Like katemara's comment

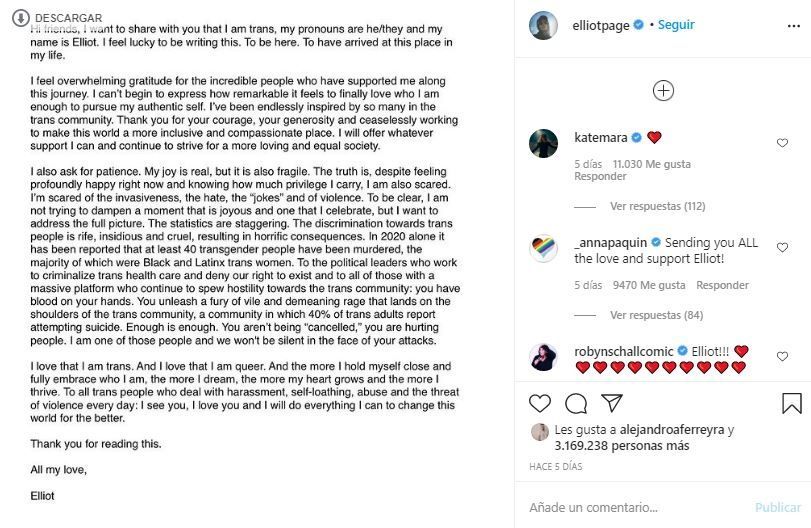782,143
